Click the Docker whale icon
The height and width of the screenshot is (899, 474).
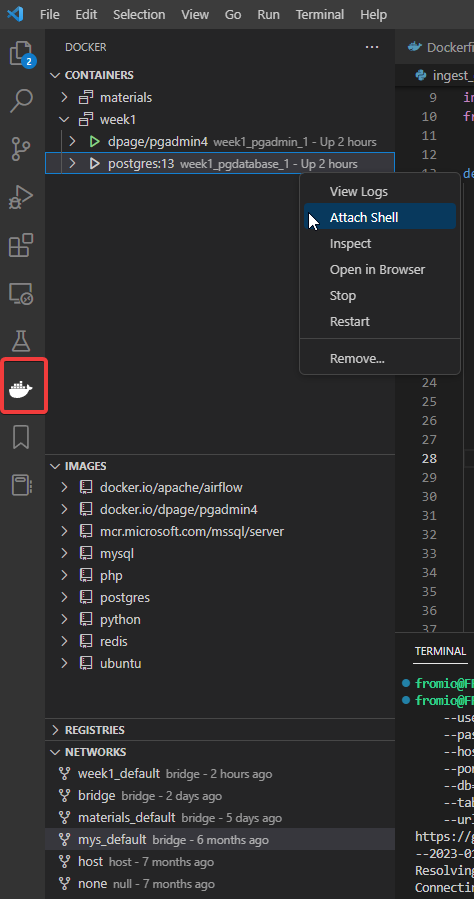point(22,389)
